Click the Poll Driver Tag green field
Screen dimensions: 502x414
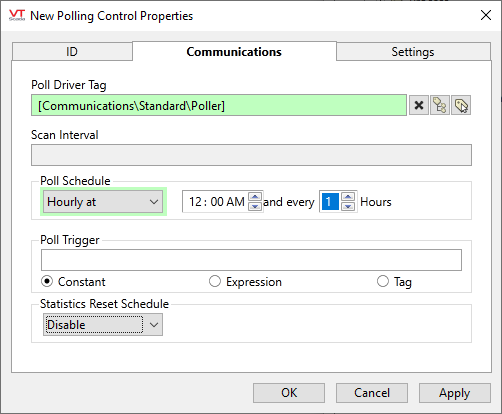[x=219, y=105]
